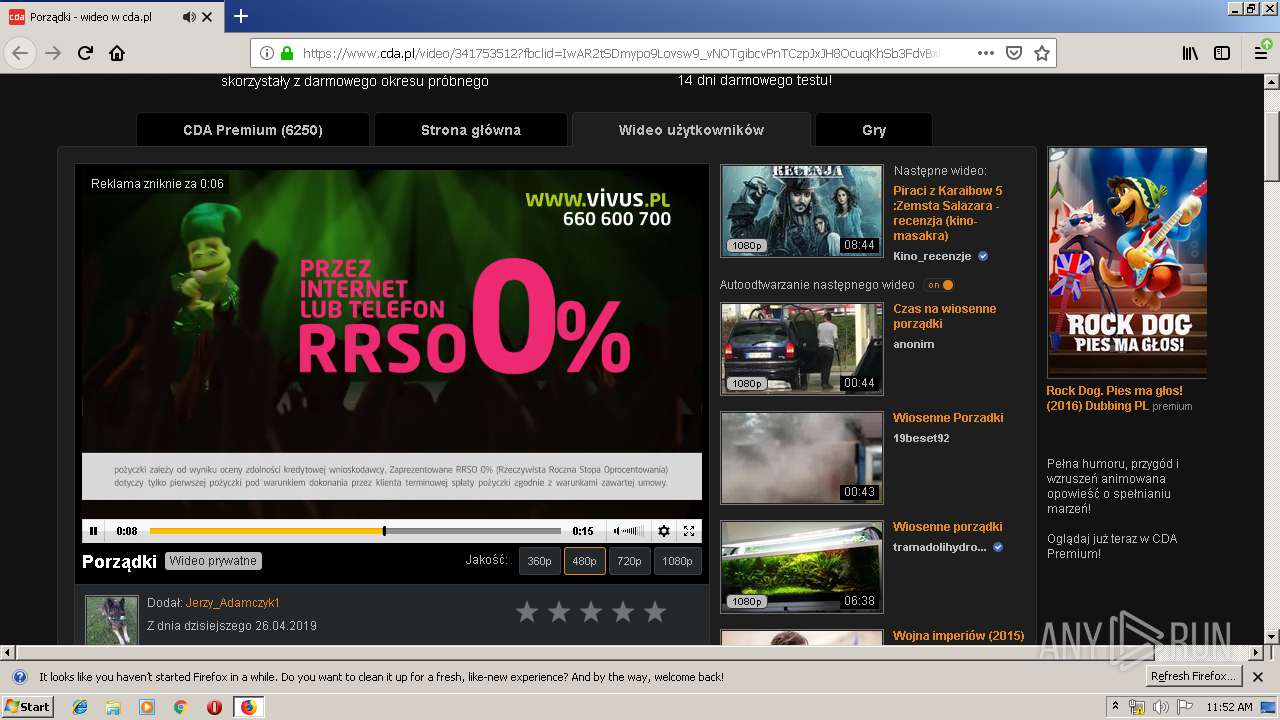Screen dimensions: 1280x720
Task: Open Wiosenne porządki by tramadolihydro
Action: (947, 527)
